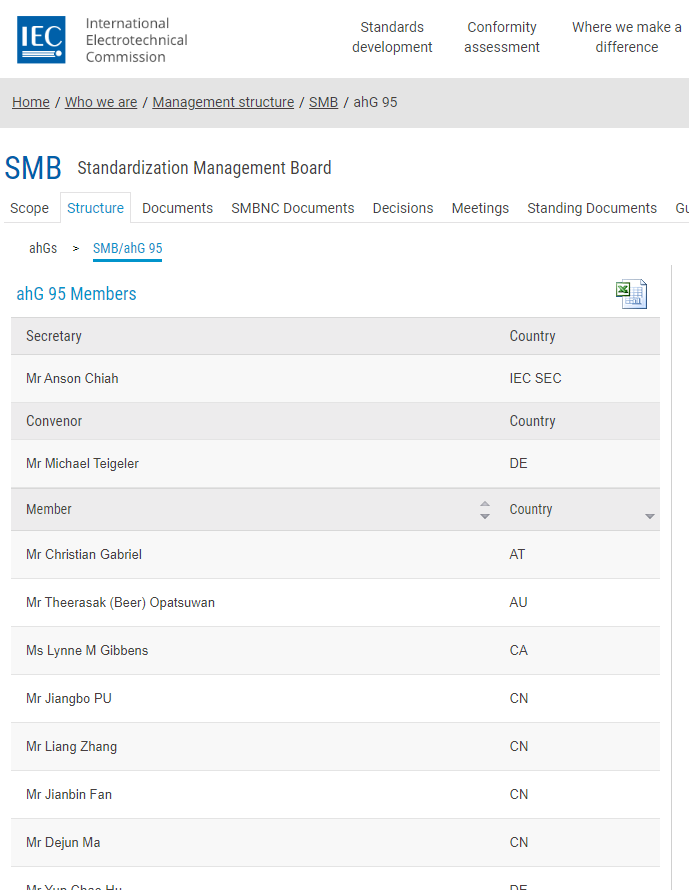The image size is (689, 890).
Task: Select member Ms Lynne M Gibbens
Action: pos(87,650)
